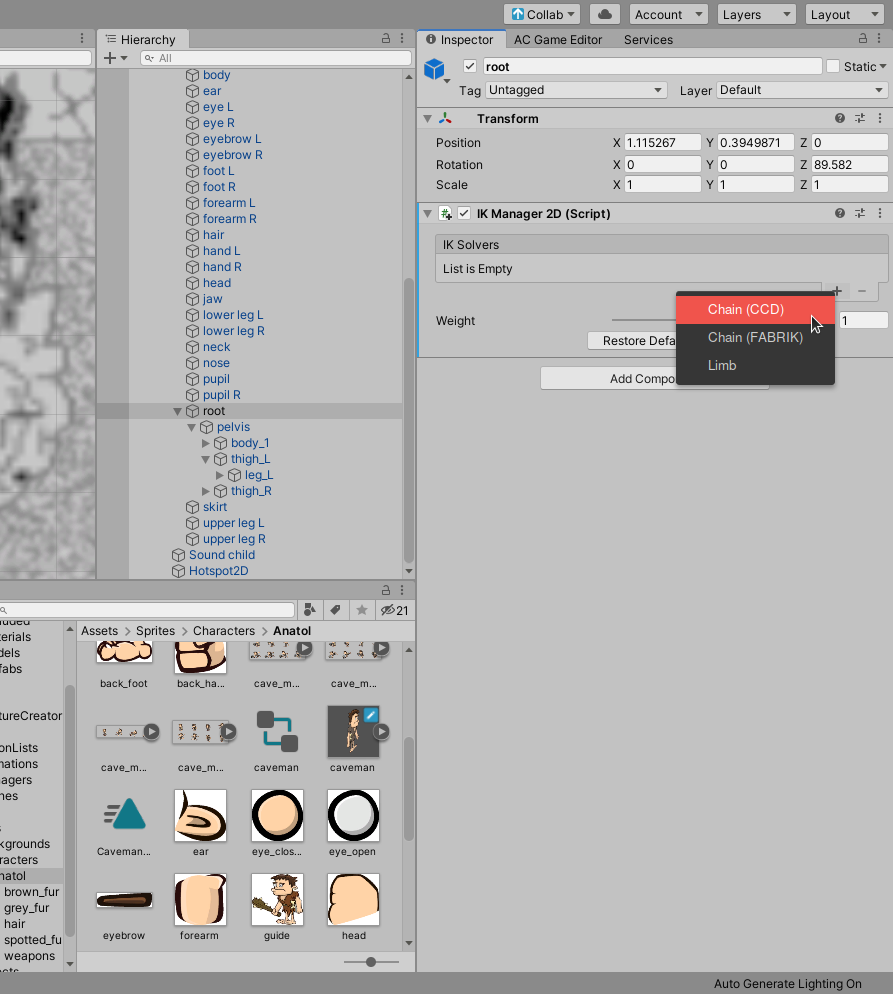Lock the Inspector panel with padlock icon
Image resolution: width=893 pixels, height=994 pixels.
[863, 39]
